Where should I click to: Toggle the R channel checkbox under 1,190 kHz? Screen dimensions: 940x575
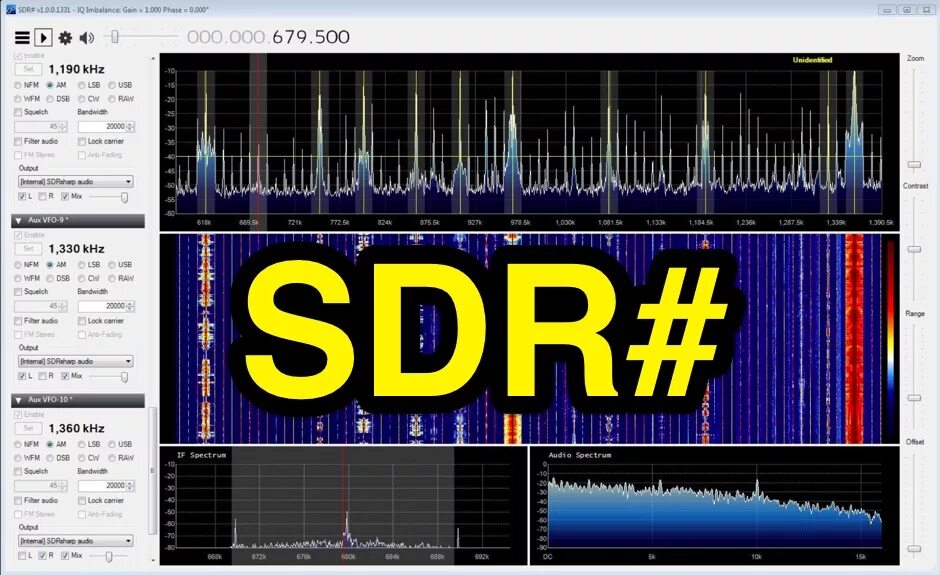(43, 197)
